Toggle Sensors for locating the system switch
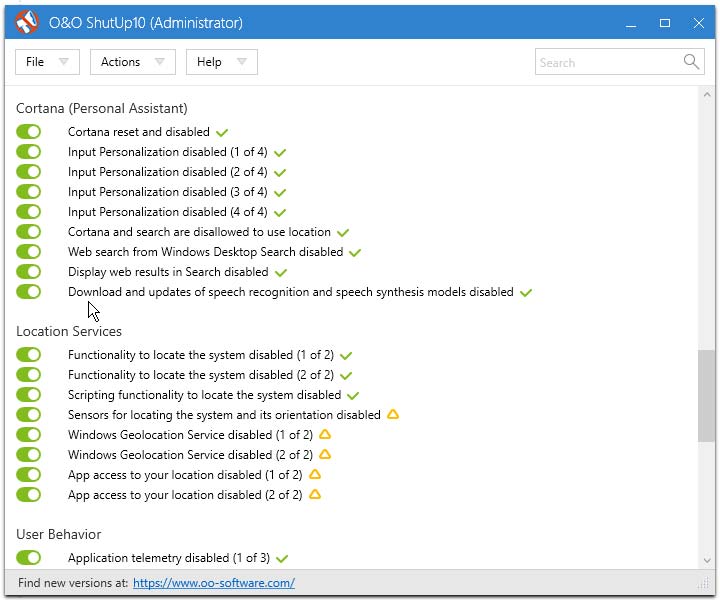720x600 pixels. click(28, 415)
